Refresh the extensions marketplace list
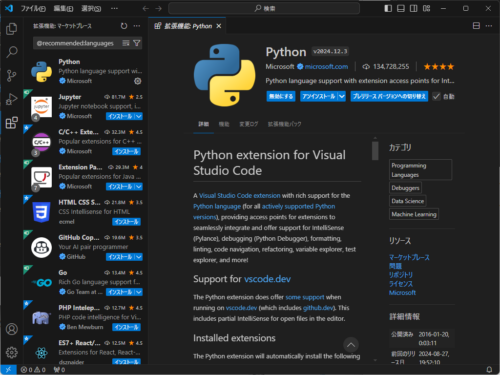The height and width of the screenshot is (375, 500). (124, 26)
